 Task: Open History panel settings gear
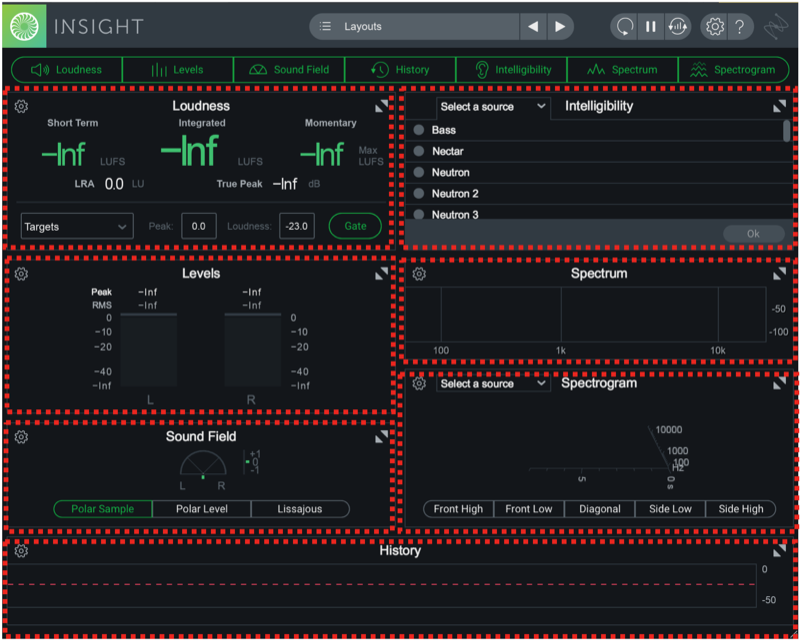coord(21,551)
